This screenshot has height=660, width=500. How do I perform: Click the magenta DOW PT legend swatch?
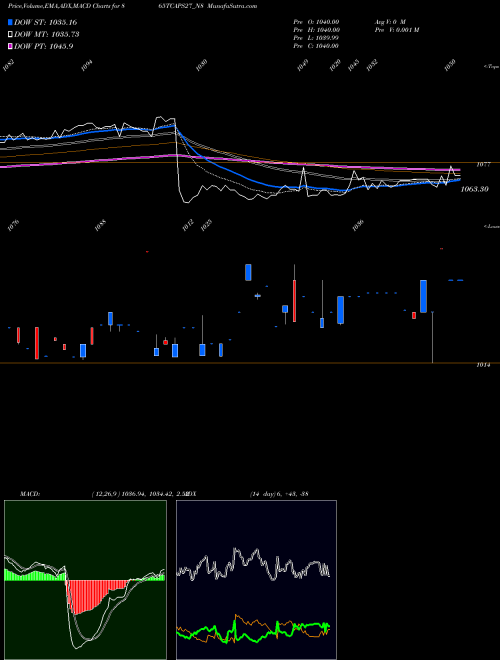10,46
